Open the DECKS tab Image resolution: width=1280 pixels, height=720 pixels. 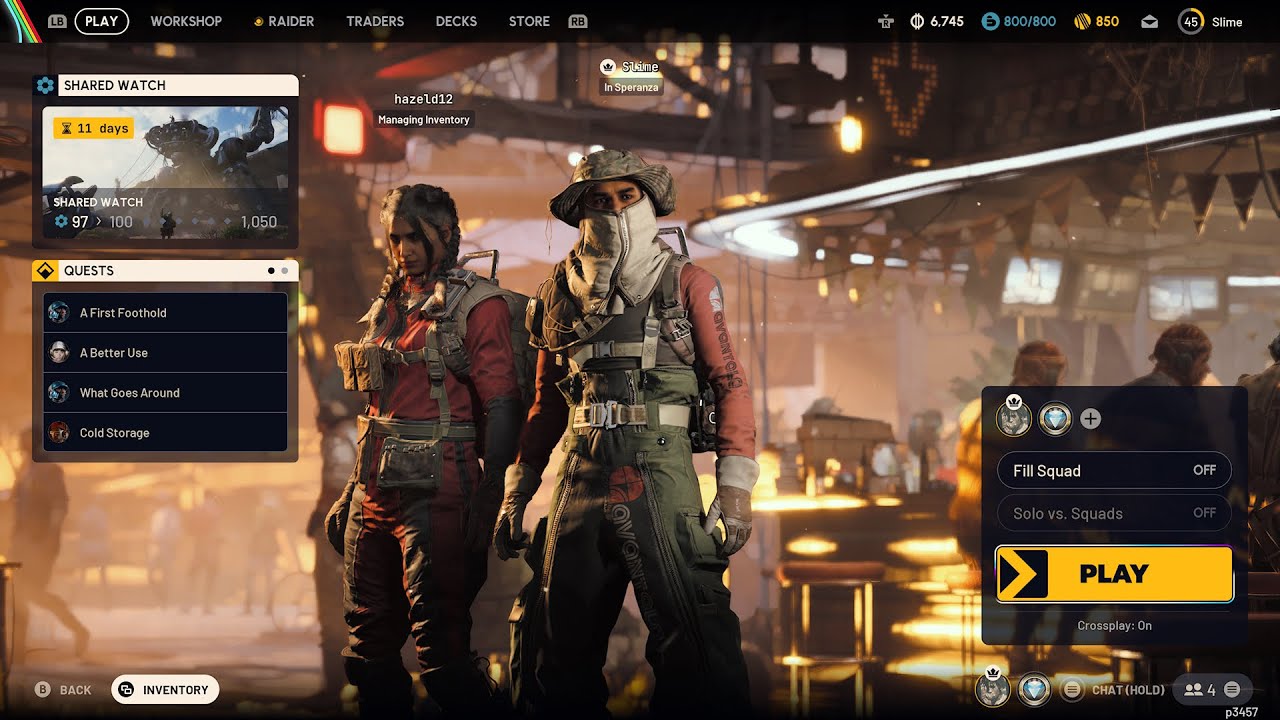point(456,21)
